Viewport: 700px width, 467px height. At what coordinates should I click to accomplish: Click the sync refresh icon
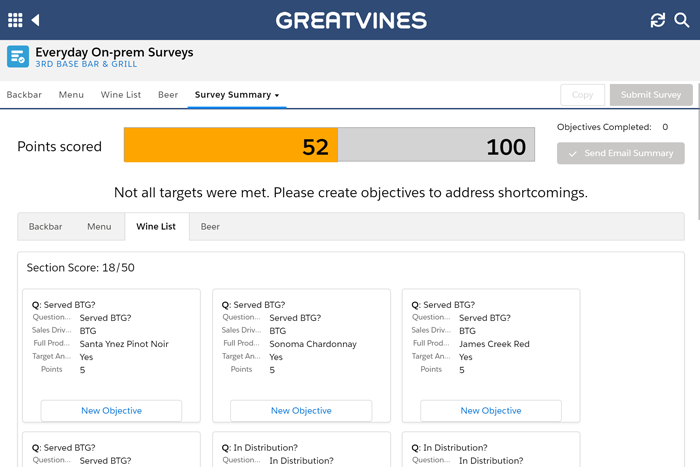[657, 20]
